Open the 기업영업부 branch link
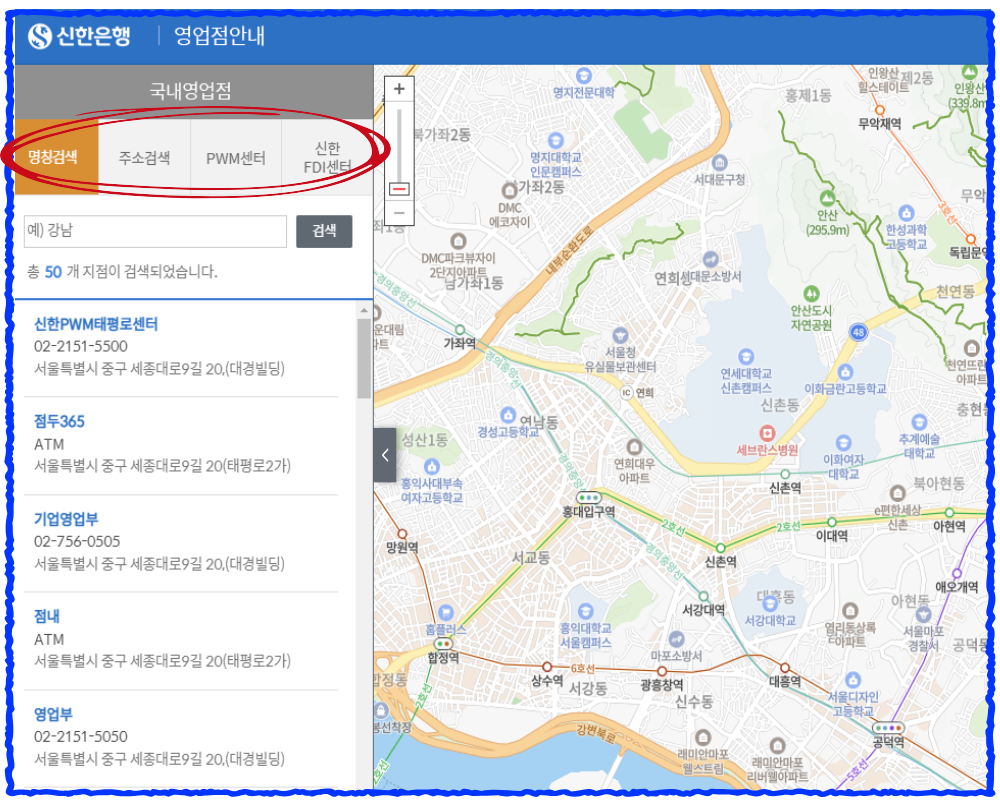The height and width of the screenshot is (800, 1000). tap(66, 519)
